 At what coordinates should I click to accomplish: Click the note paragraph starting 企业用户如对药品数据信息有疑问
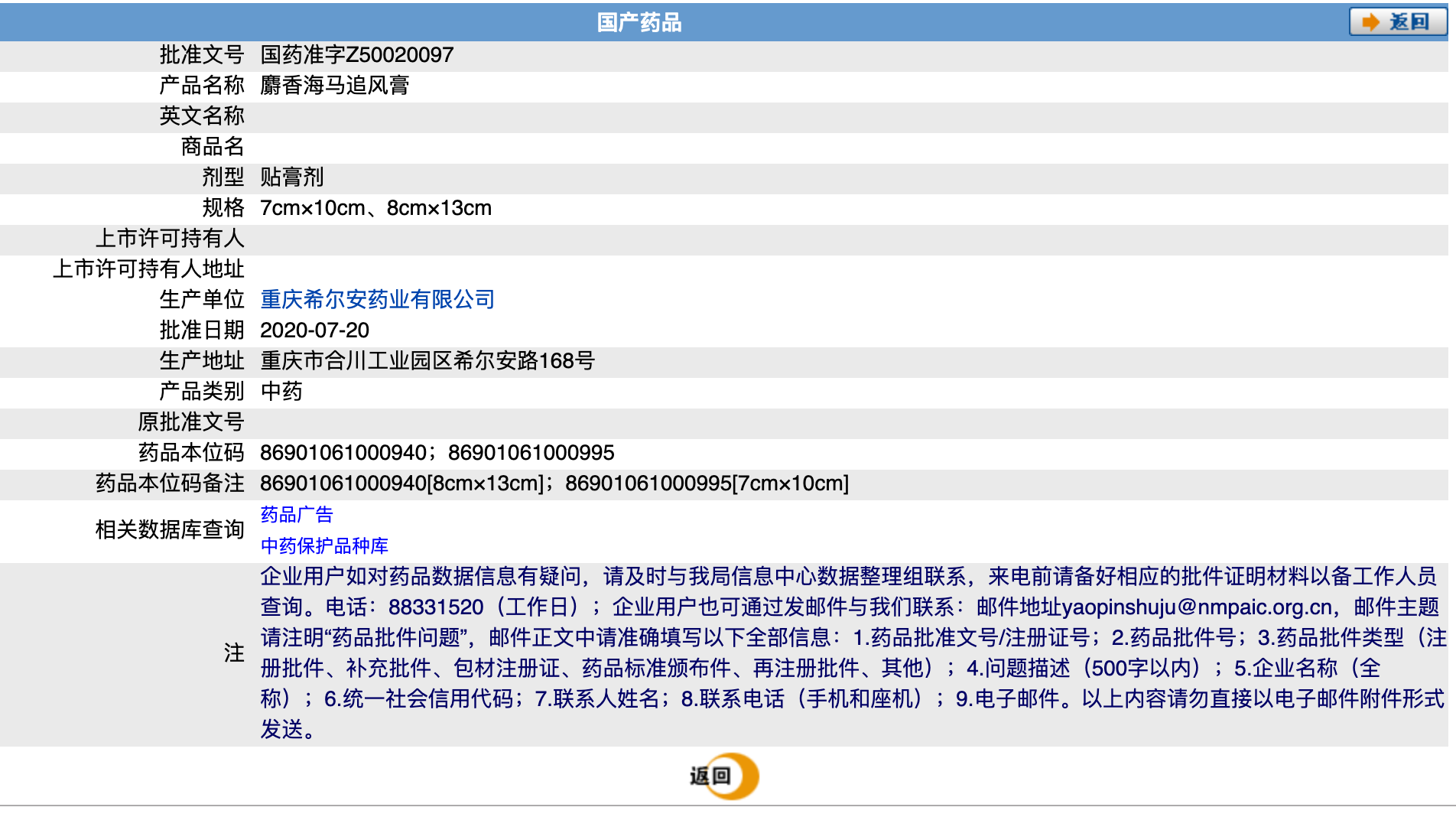[853, 653]
